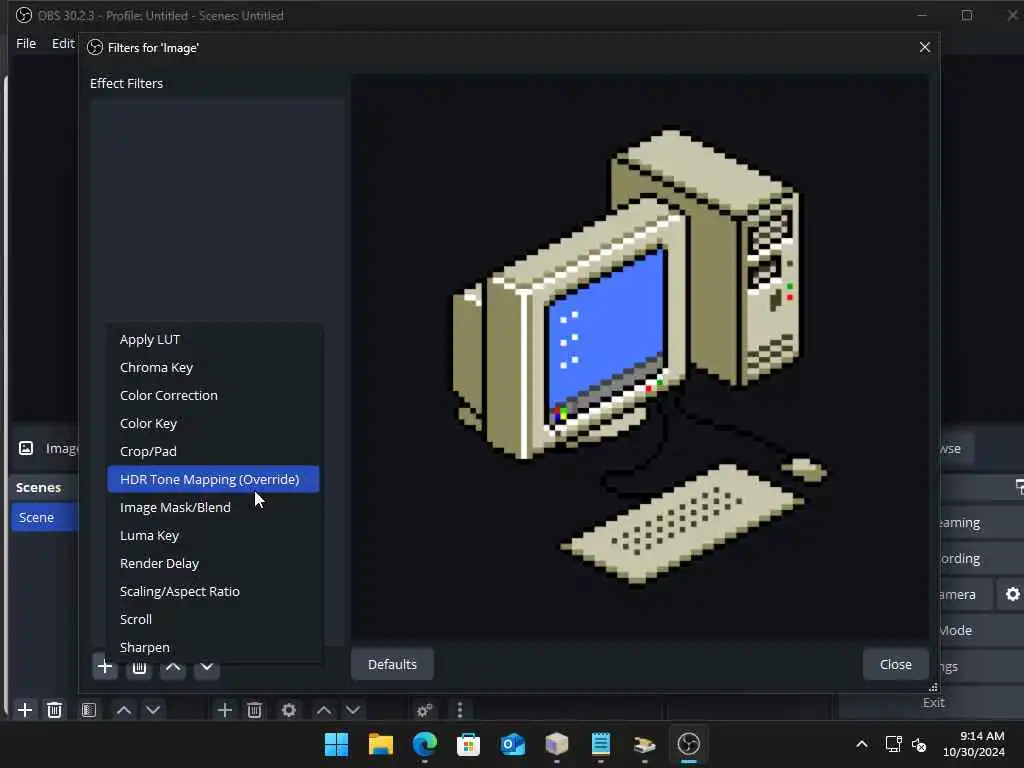The width and height of the screenshot is (1024, 768).
Task: Click Start Recording button in OBS controls
Action: pyautogui.click(x=982, y=558)
